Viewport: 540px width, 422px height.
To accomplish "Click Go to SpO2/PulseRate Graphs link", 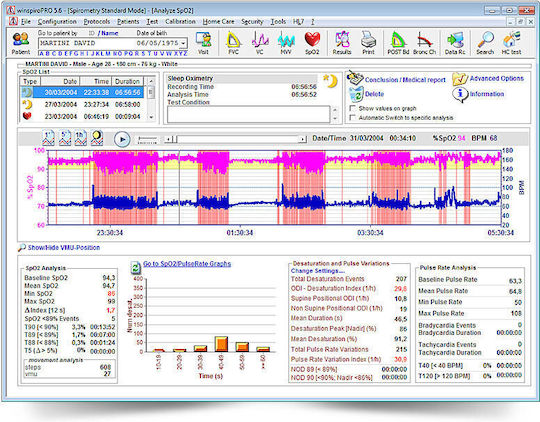I will [187, 264].
